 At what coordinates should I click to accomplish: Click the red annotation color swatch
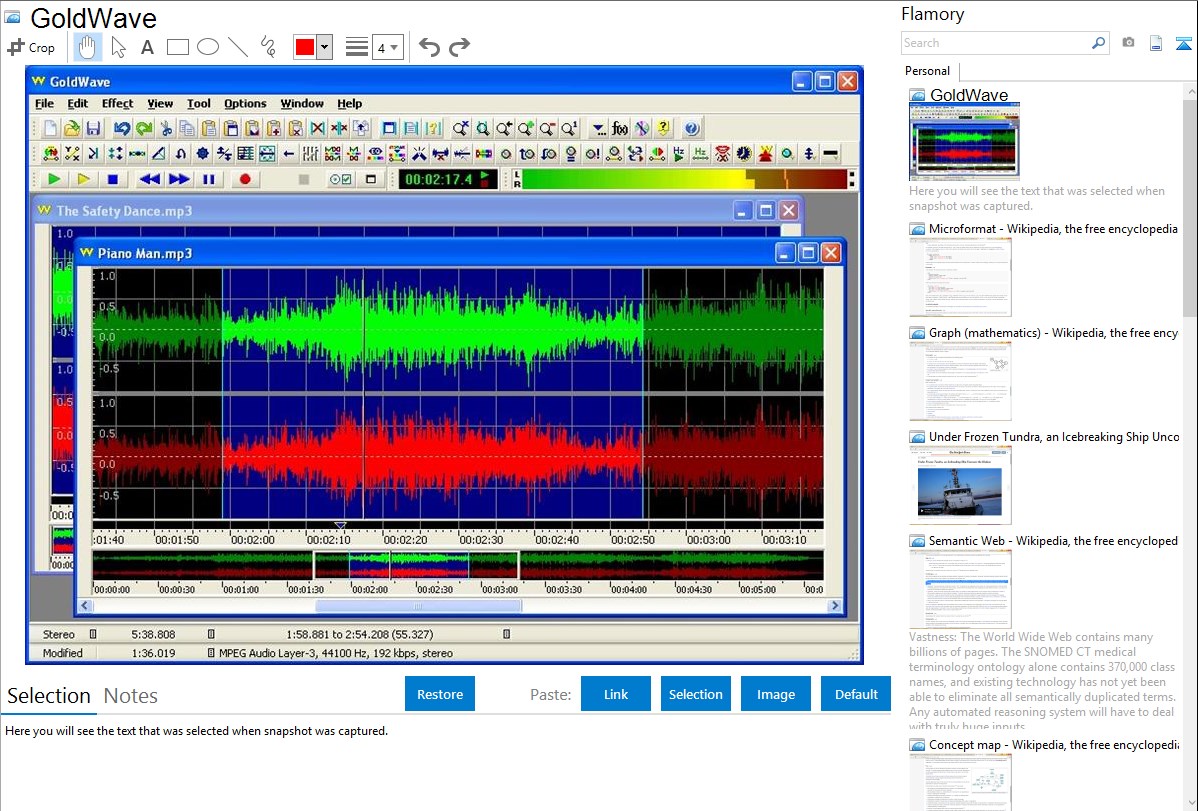pos(305,47)
